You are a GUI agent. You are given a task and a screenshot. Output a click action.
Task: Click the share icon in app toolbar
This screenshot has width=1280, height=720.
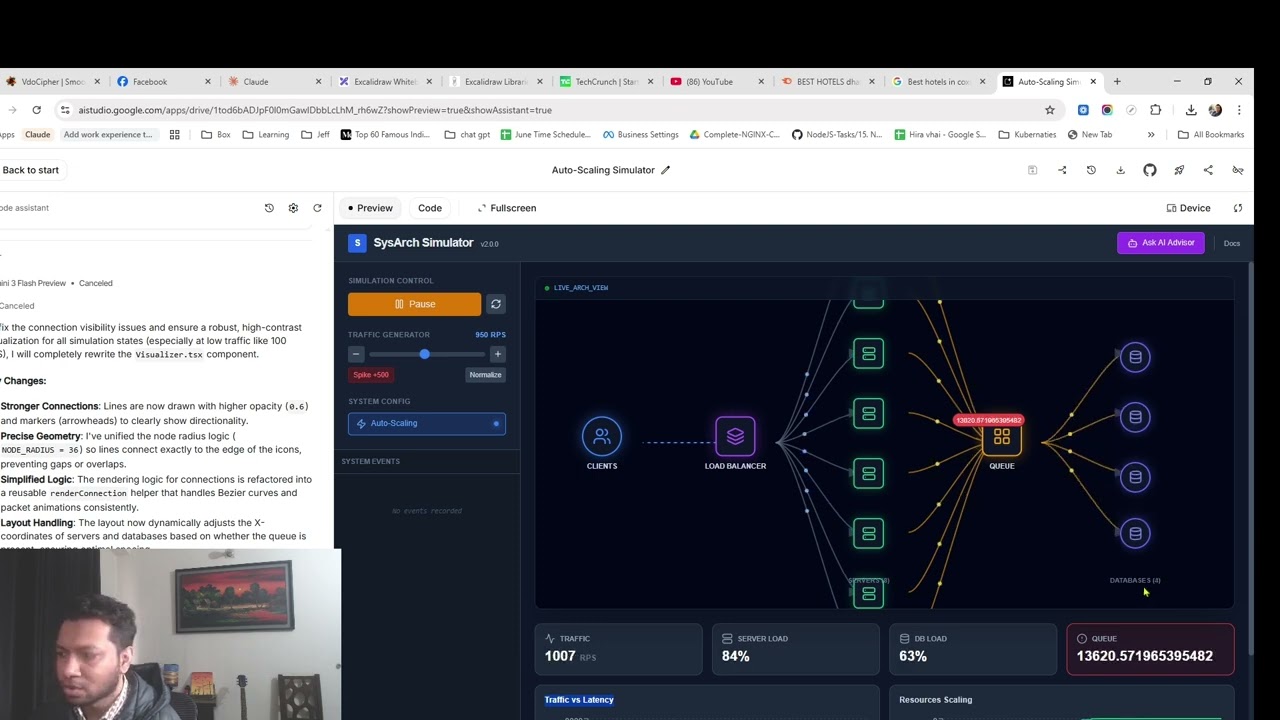click(1208, 170)
